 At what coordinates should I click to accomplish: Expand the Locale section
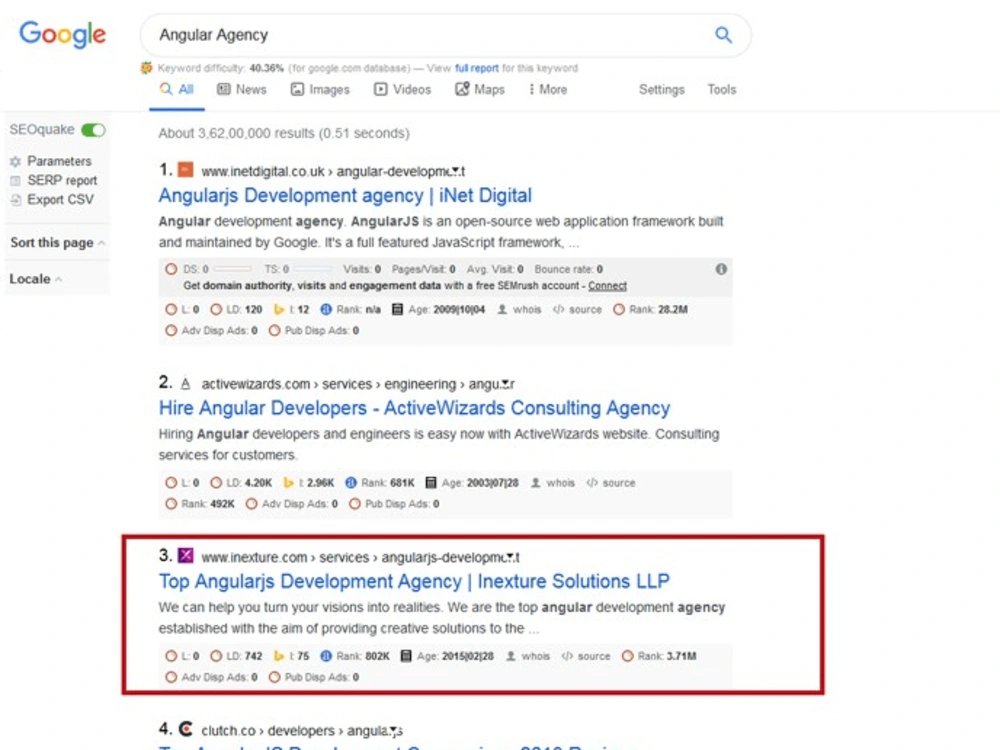coord(36,279)
